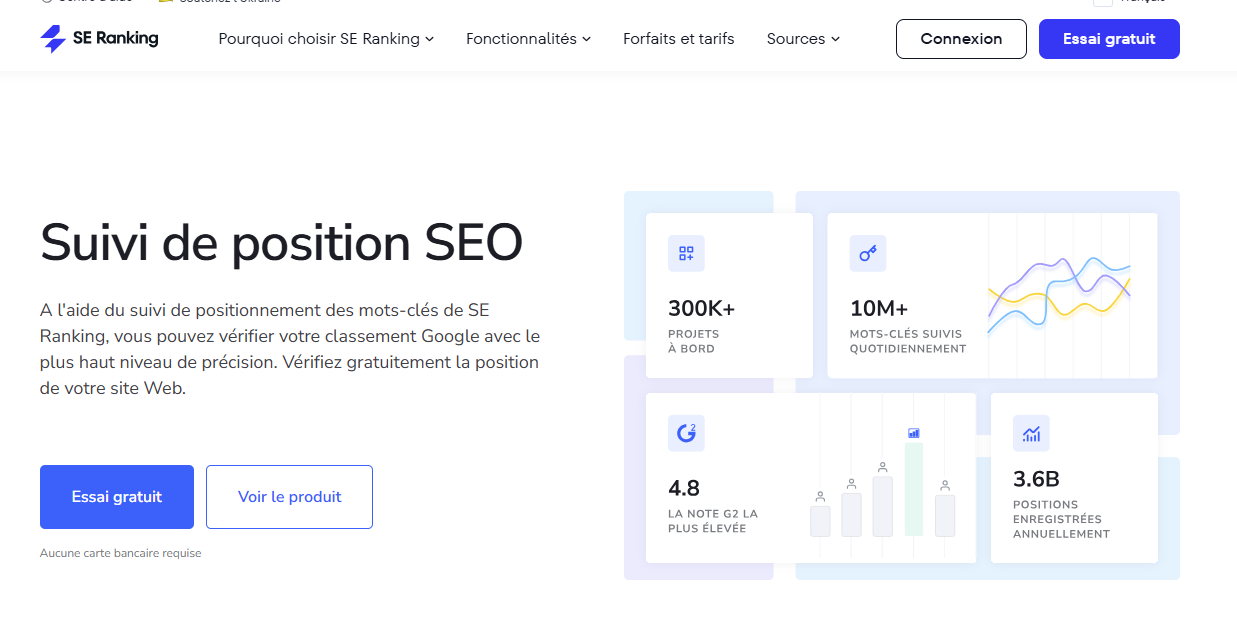Click the small chart icon atop the green bar

[913, 433]
